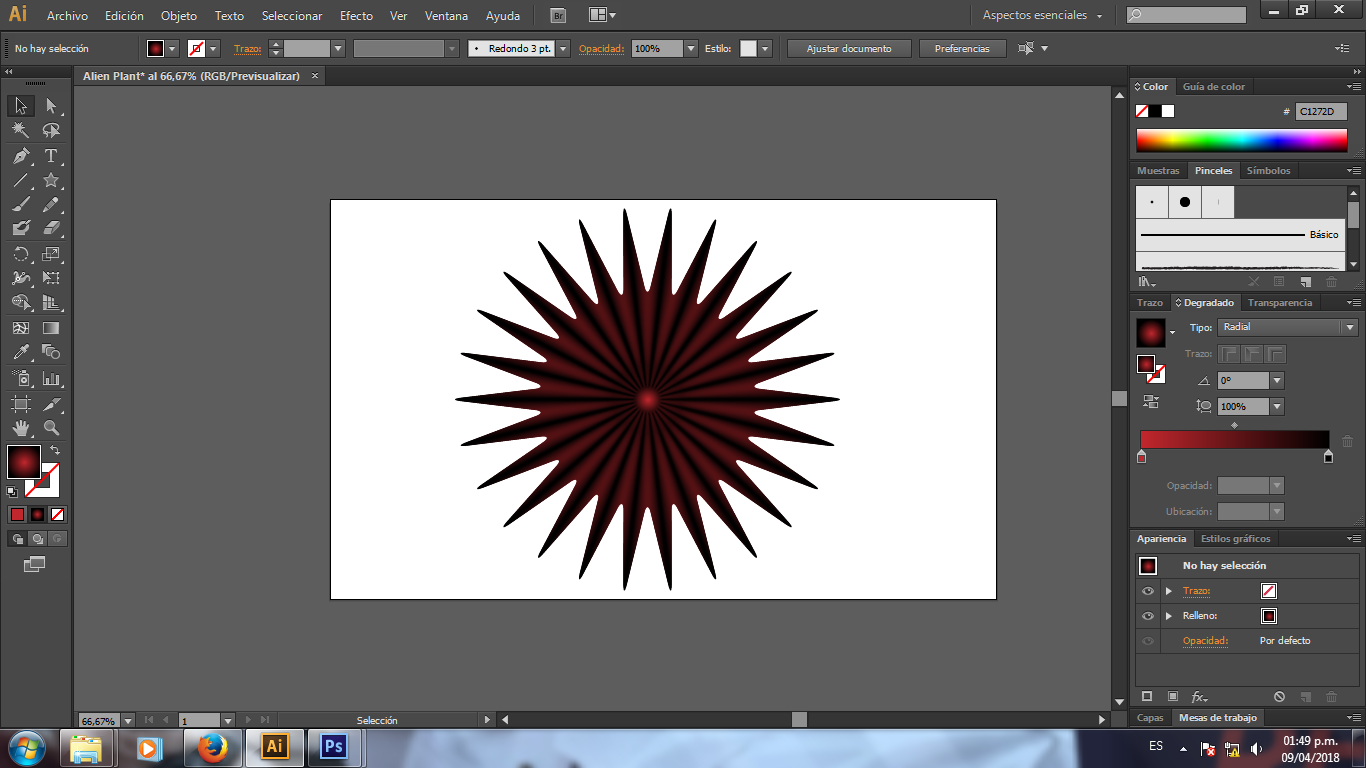Select the Selection (black arrow) tool
The image size is (1366, 768).
pyautogui.click(x=21, y=106)
